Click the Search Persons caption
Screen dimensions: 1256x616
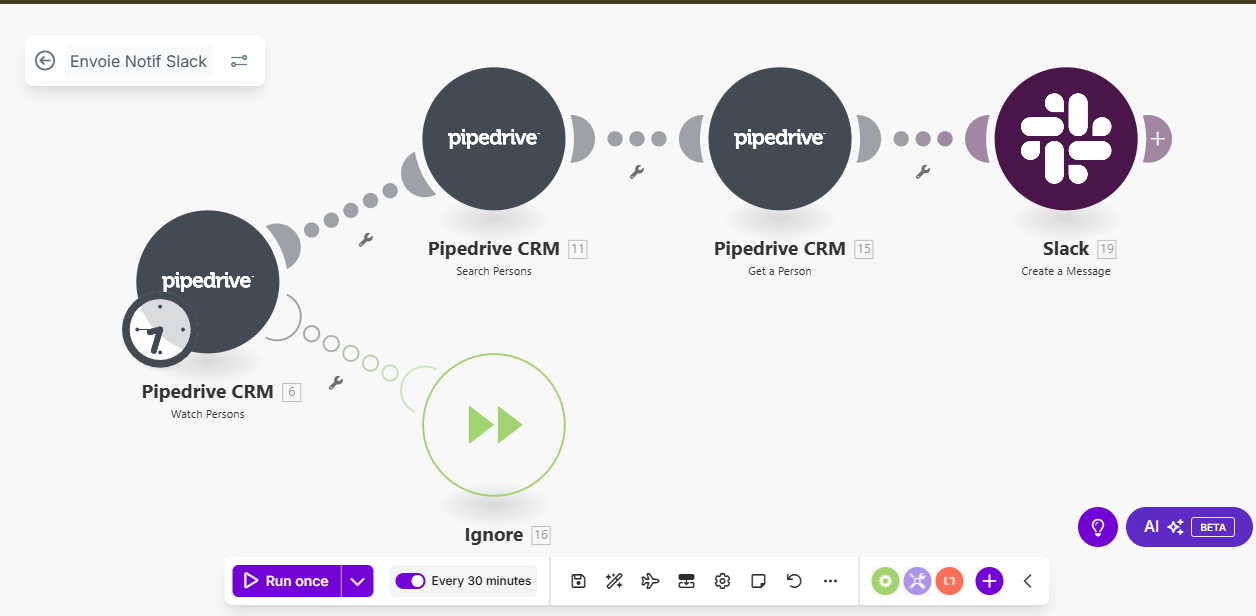tap(494, 271)
